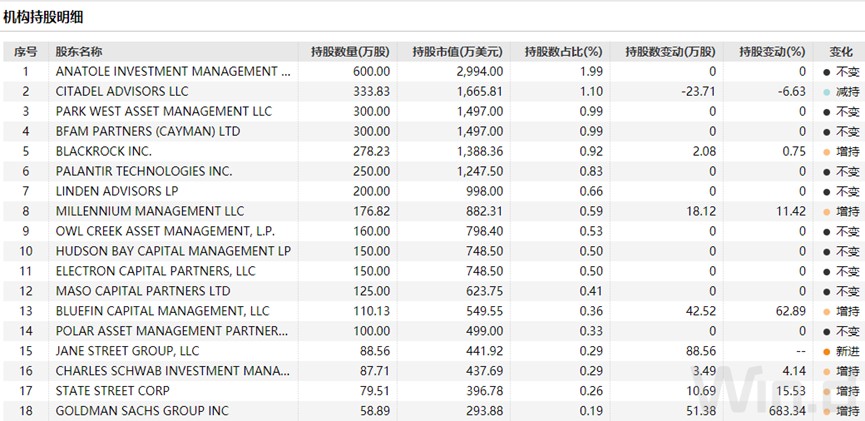Select holding value 1,388.36
The height and width of the screenshot is (421, 865).
(480, 151)
